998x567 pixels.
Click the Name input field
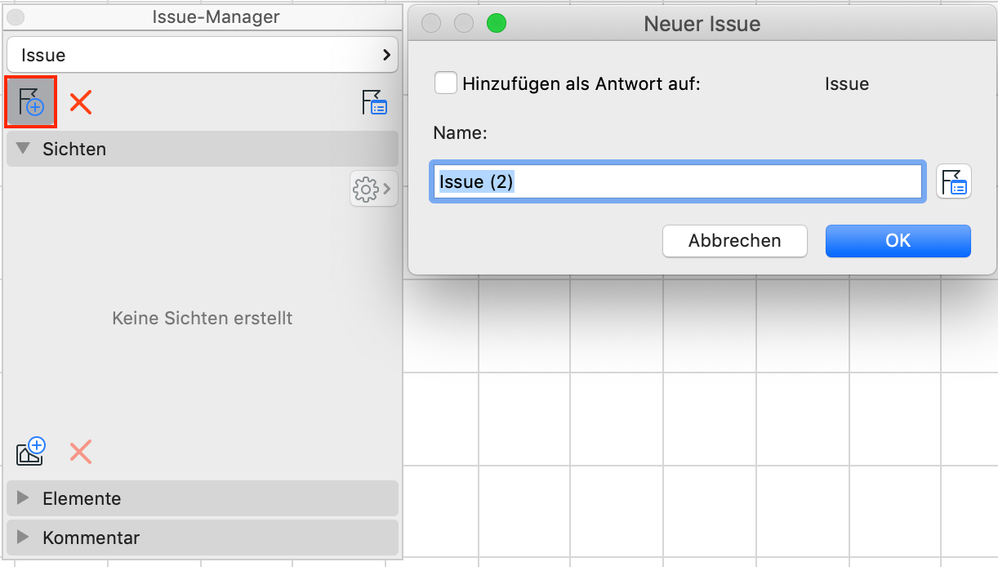point(677,182)
